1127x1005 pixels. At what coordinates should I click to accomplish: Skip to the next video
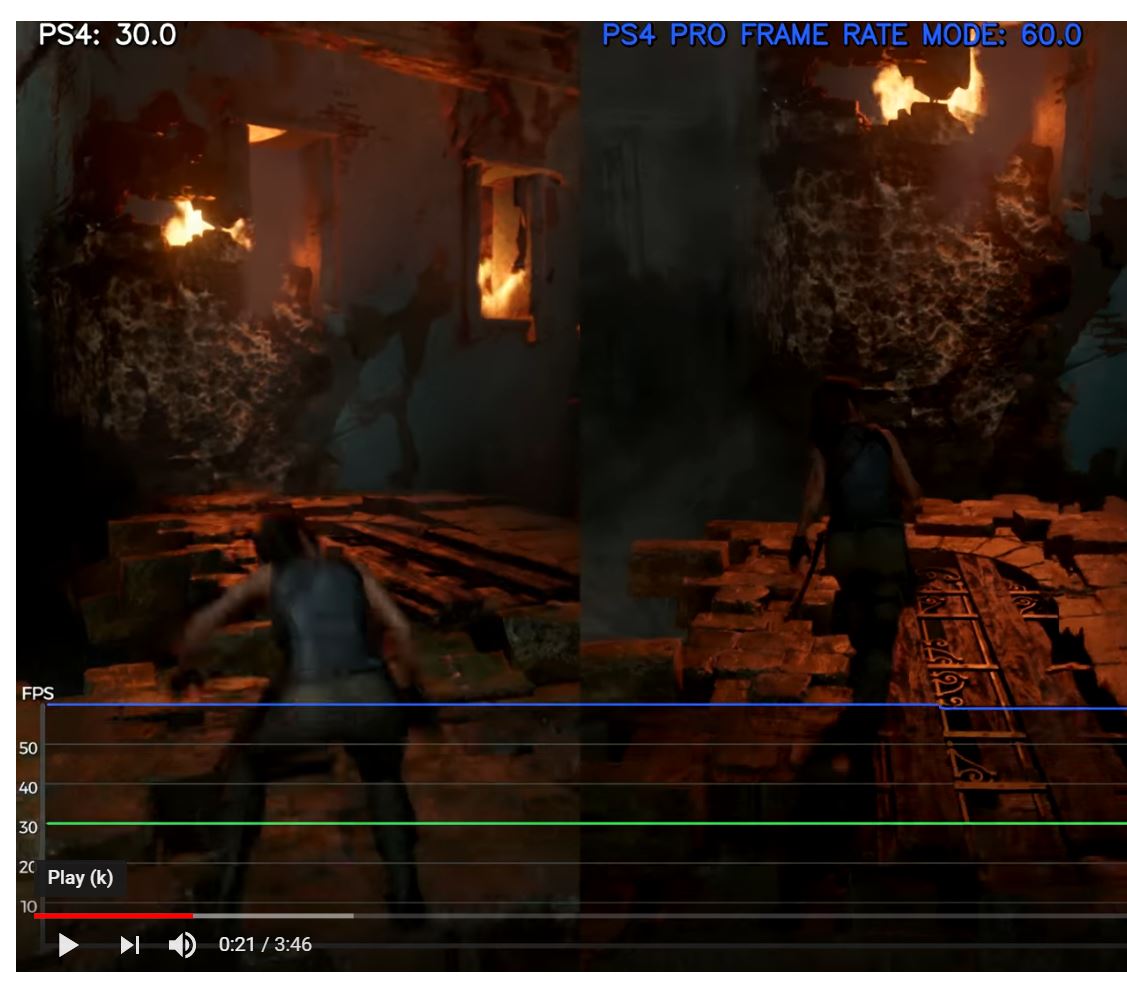[x=130, y=944]
